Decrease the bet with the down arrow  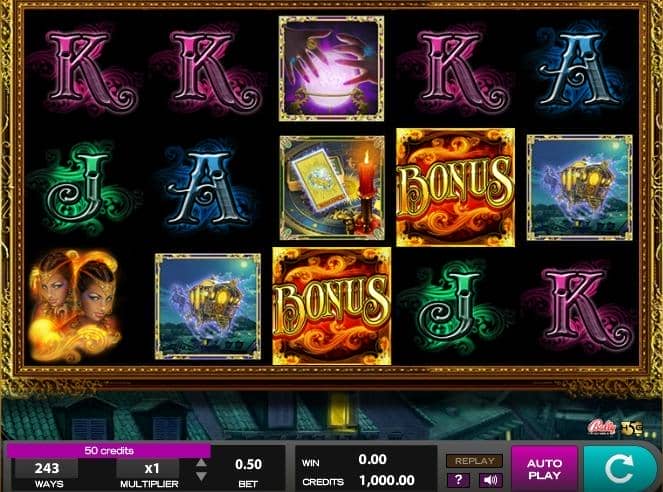[202, 476]
